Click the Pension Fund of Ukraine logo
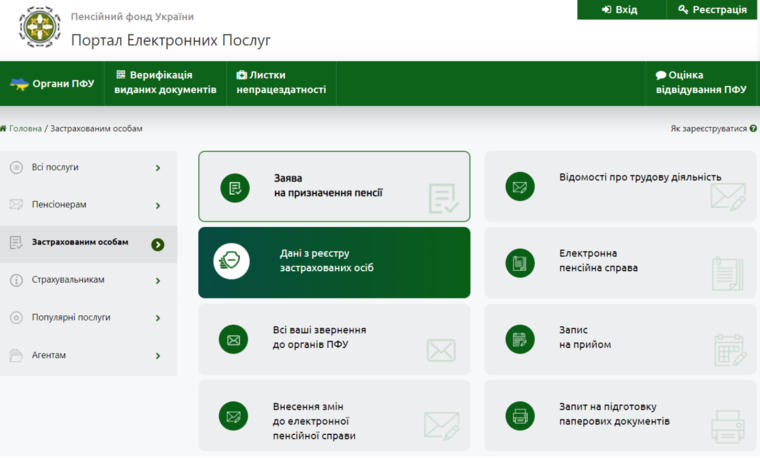Viewport: 760px width, 458px height. (x=39, y=27)
